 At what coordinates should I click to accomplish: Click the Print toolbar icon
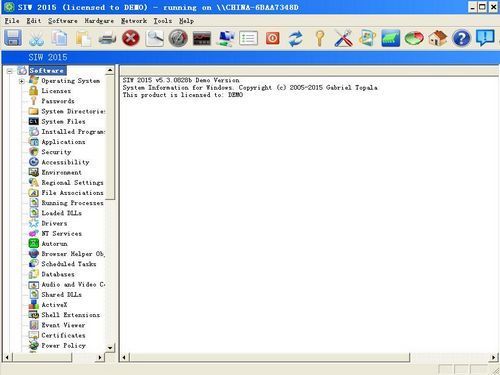(x=107, y=38)
